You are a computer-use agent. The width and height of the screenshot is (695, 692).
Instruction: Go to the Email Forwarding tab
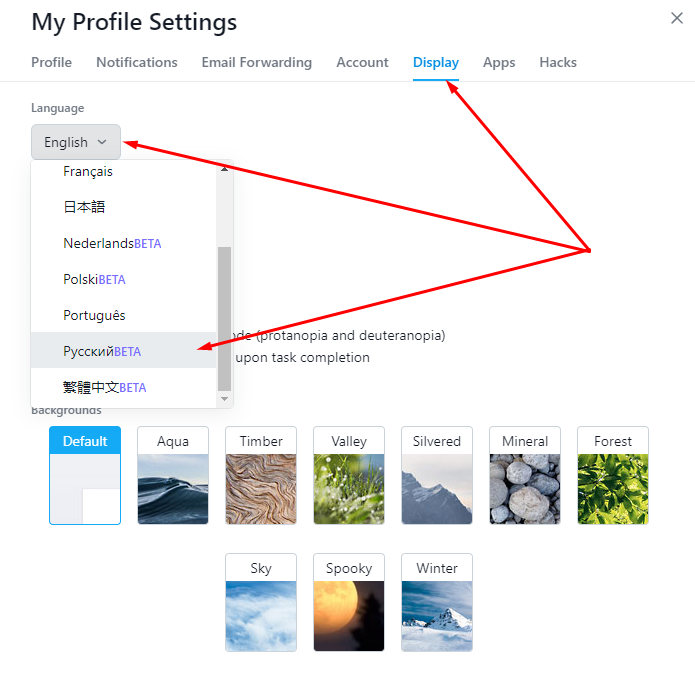pos(257,63)
